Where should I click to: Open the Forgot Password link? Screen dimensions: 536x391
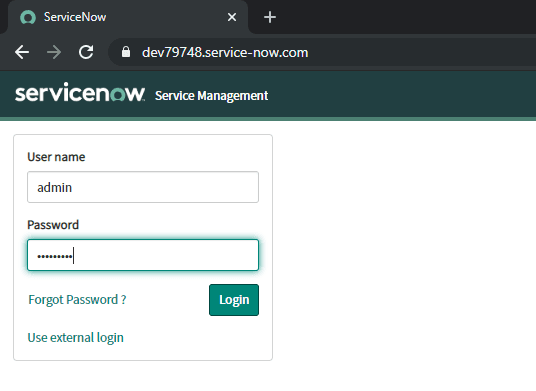[x=77, y=300]
